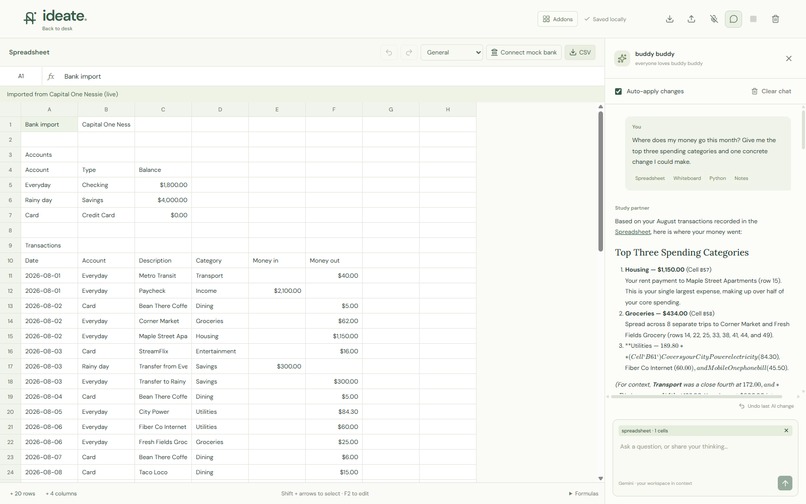Viewport: 806px width, 504px height.
Task: Toggle the muted microphone icon
Action: (x=713, y=19)
